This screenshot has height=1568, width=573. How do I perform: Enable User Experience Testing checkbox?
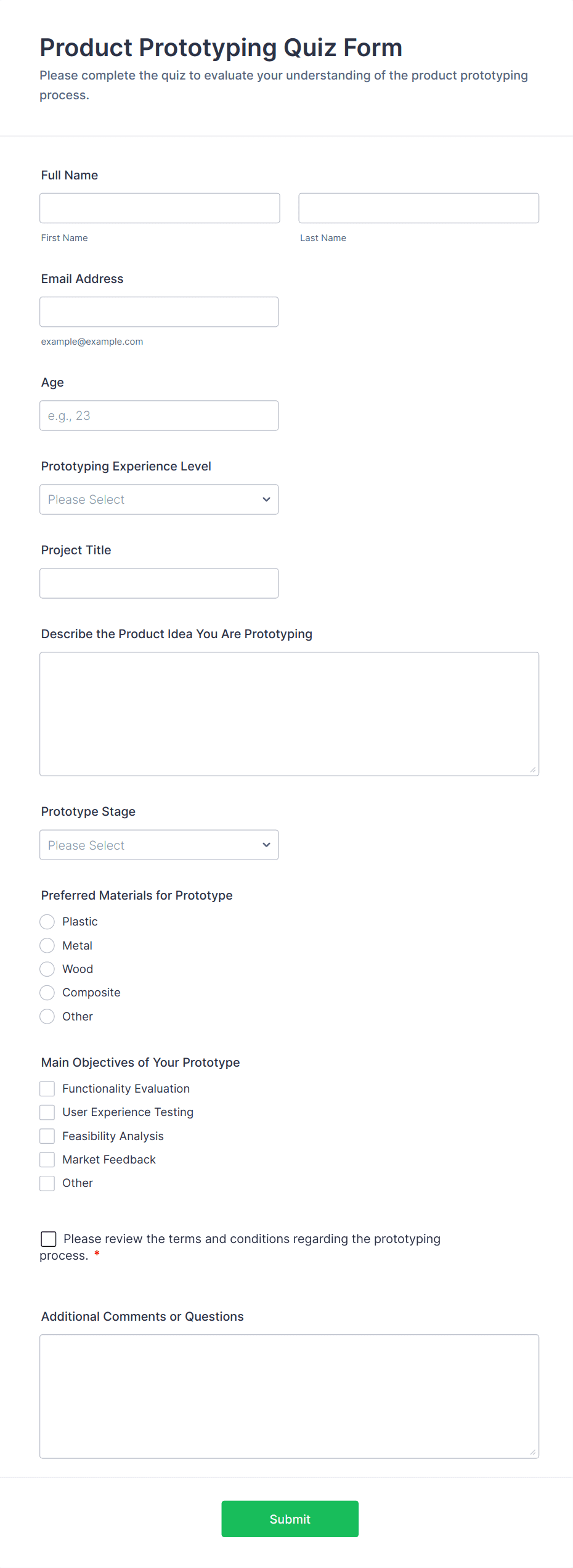(47, 1112)
